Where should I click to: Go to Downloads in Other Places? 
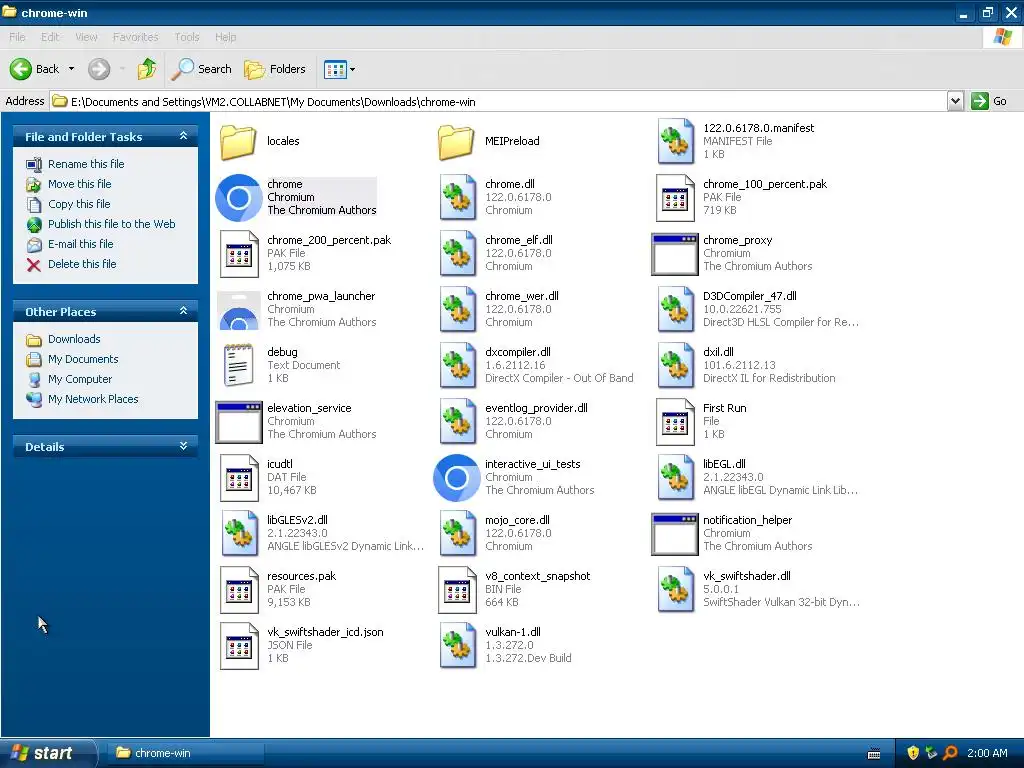[x=74, y=339]
